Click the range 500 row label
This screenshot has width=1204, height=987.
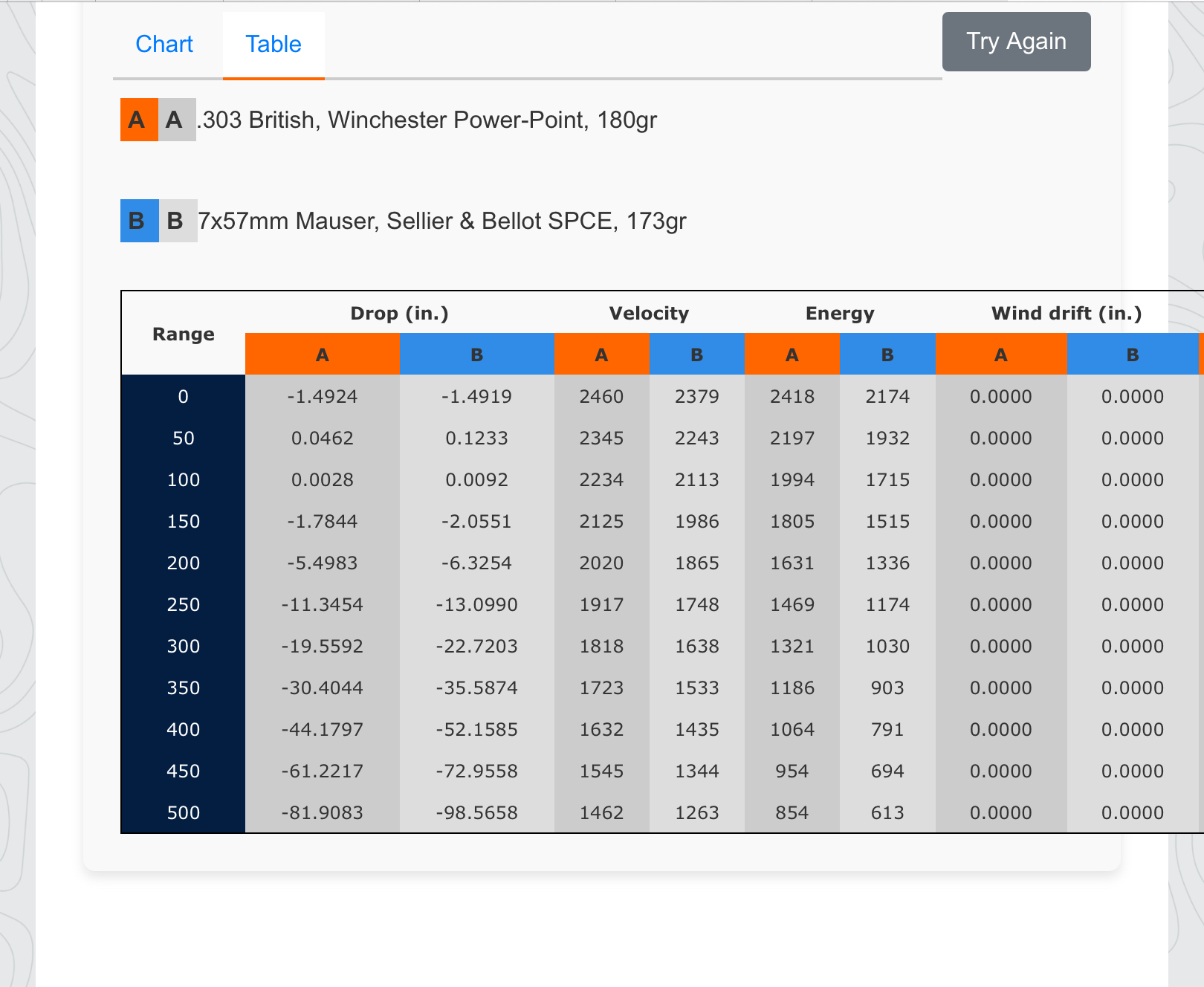click(184, 812)
